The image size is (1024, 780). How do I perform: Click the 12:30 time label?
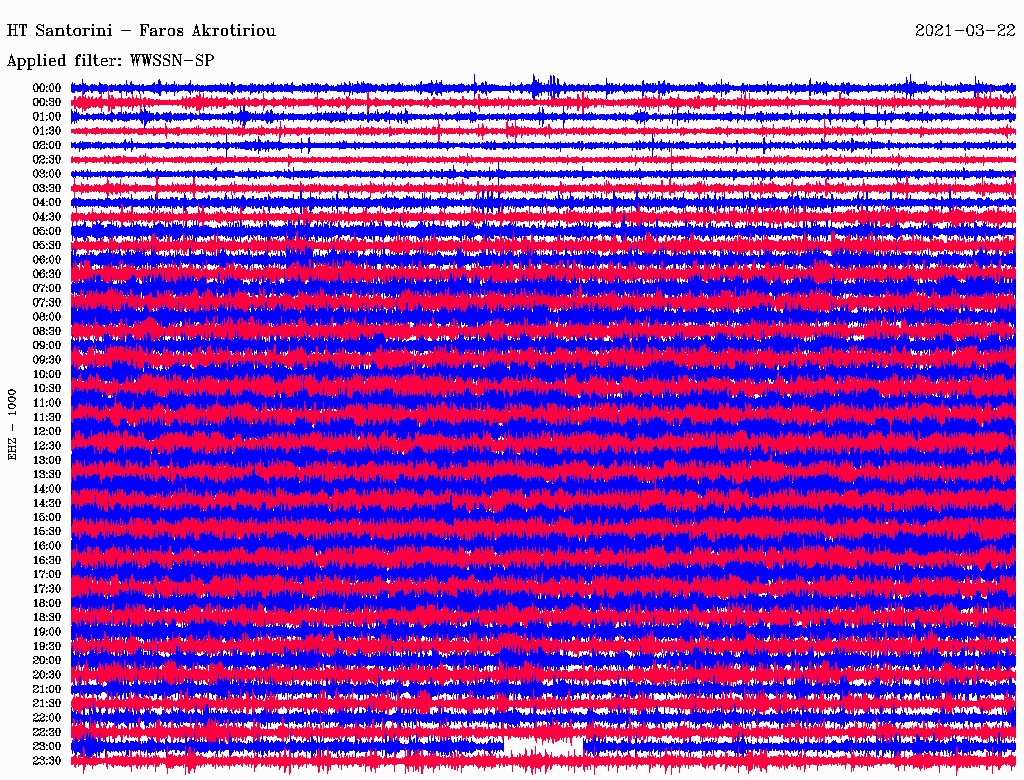point(47,446)
